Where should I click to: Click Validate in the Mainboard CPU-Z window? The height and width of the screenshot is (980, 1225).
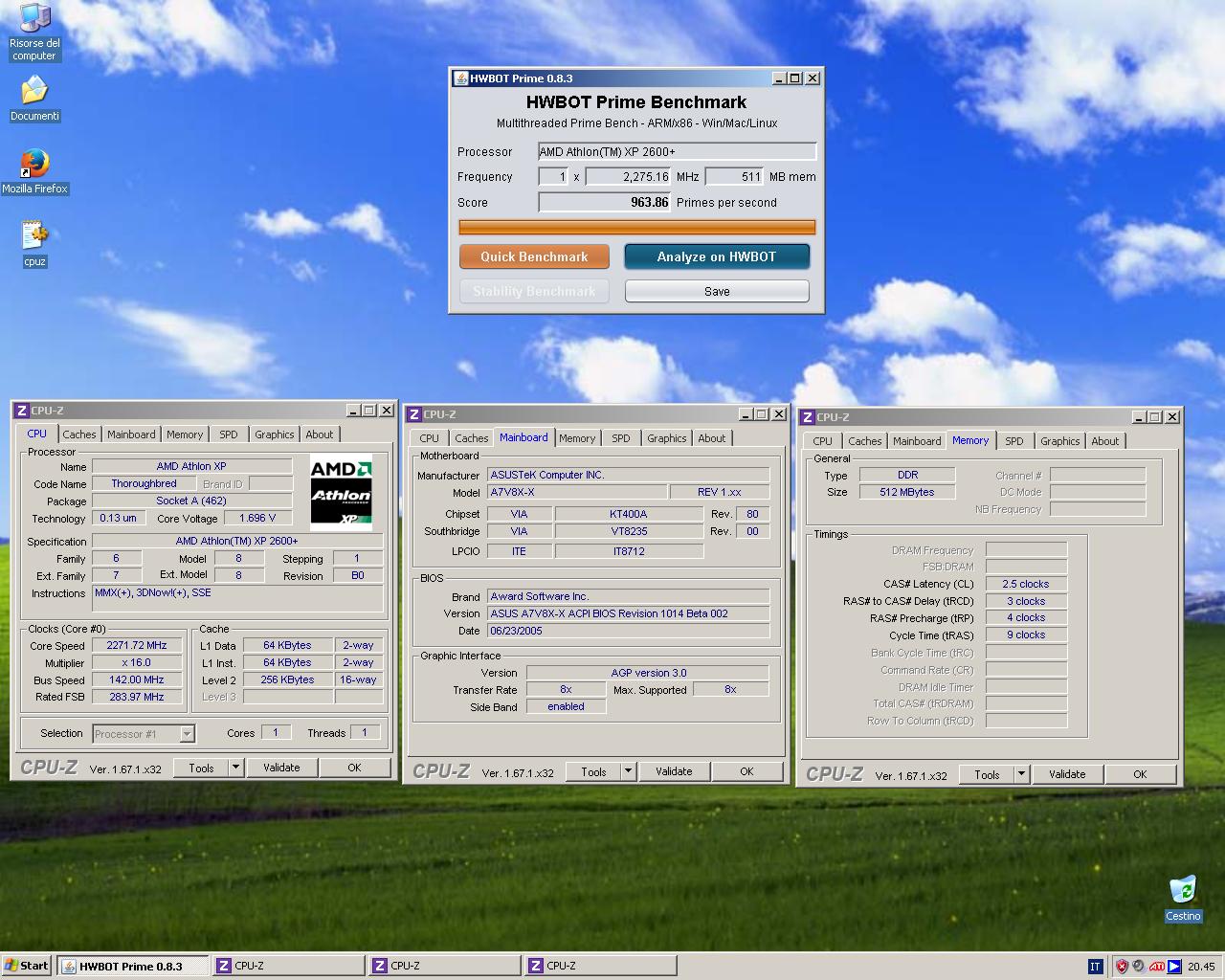pos(674,771)
